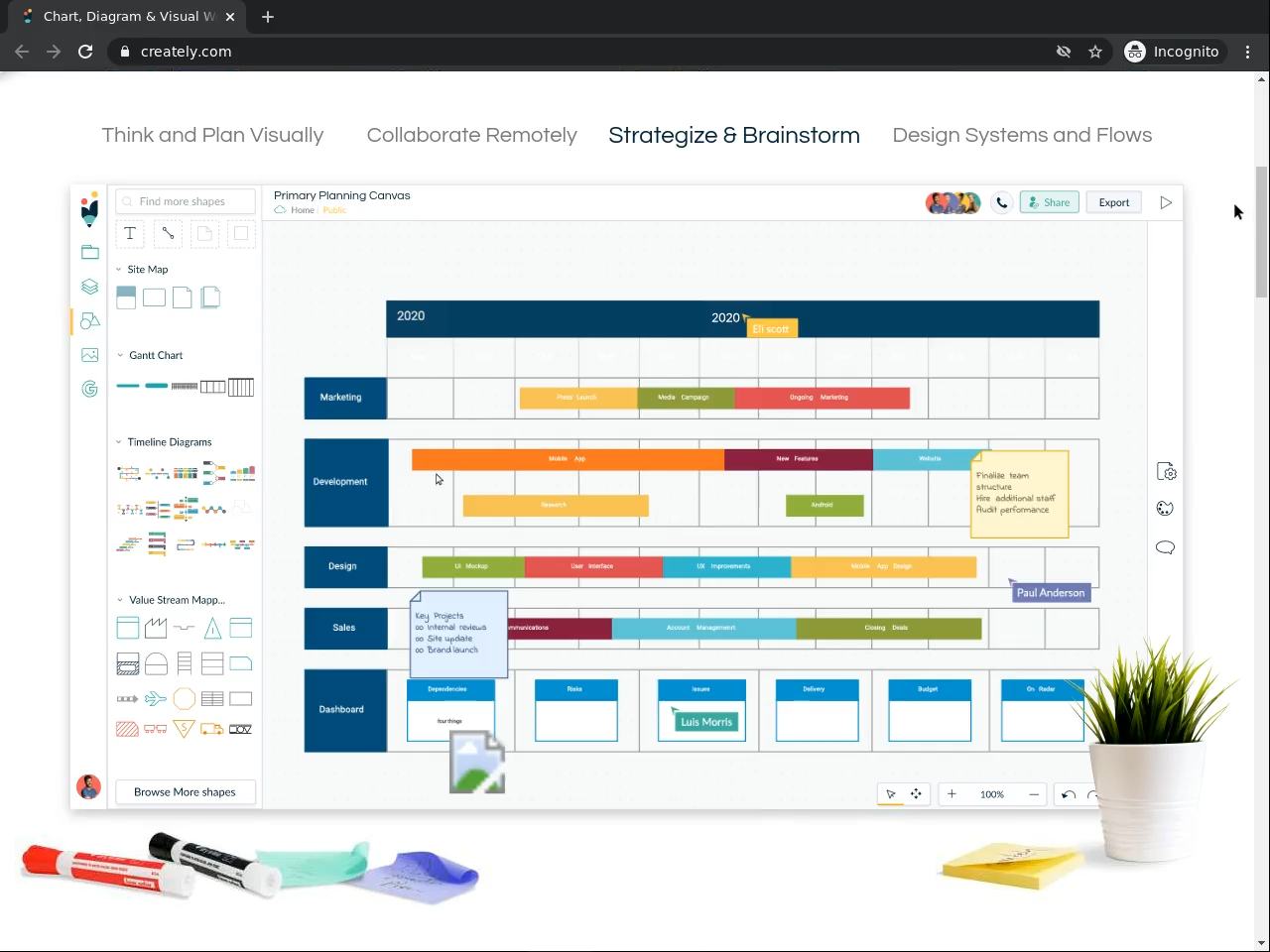Open the Incognito profile button
The height and width of the screenshot is (952, 1270).
tap(1174, 52)
